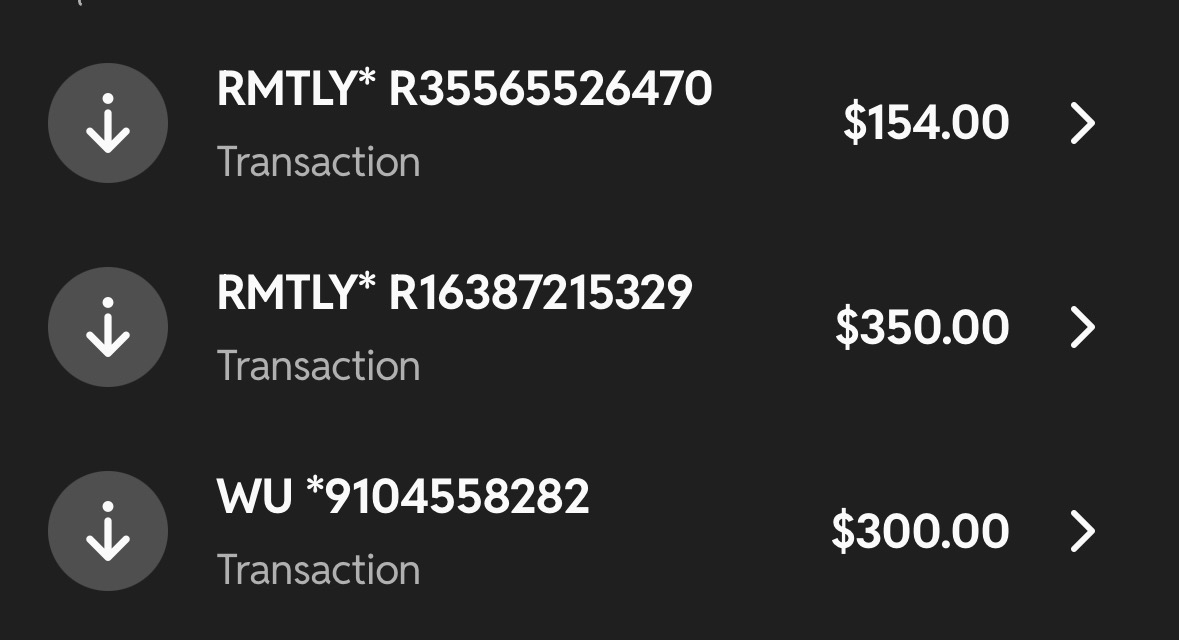This screenshot has height=640, width=1179.
Task: Expand the $350.00 transaction chevron
Action: (1083, 327)
